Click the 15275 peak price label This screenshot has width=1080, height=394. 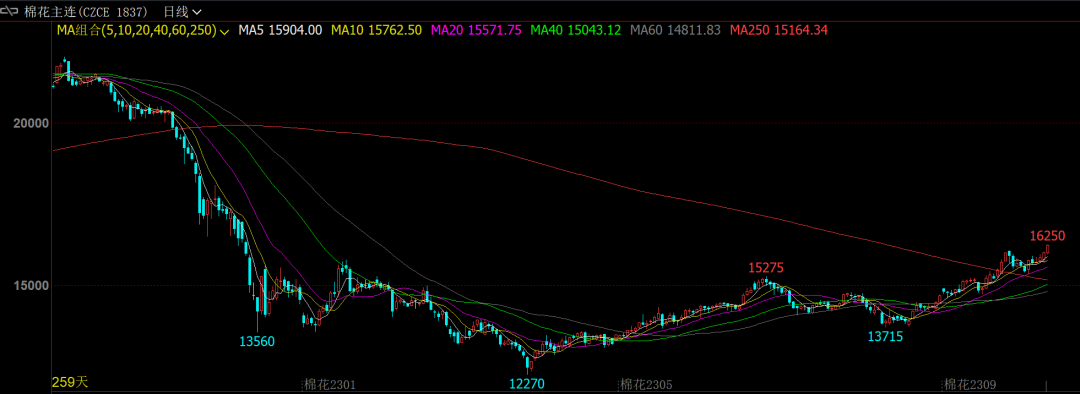tap(767, 267)
